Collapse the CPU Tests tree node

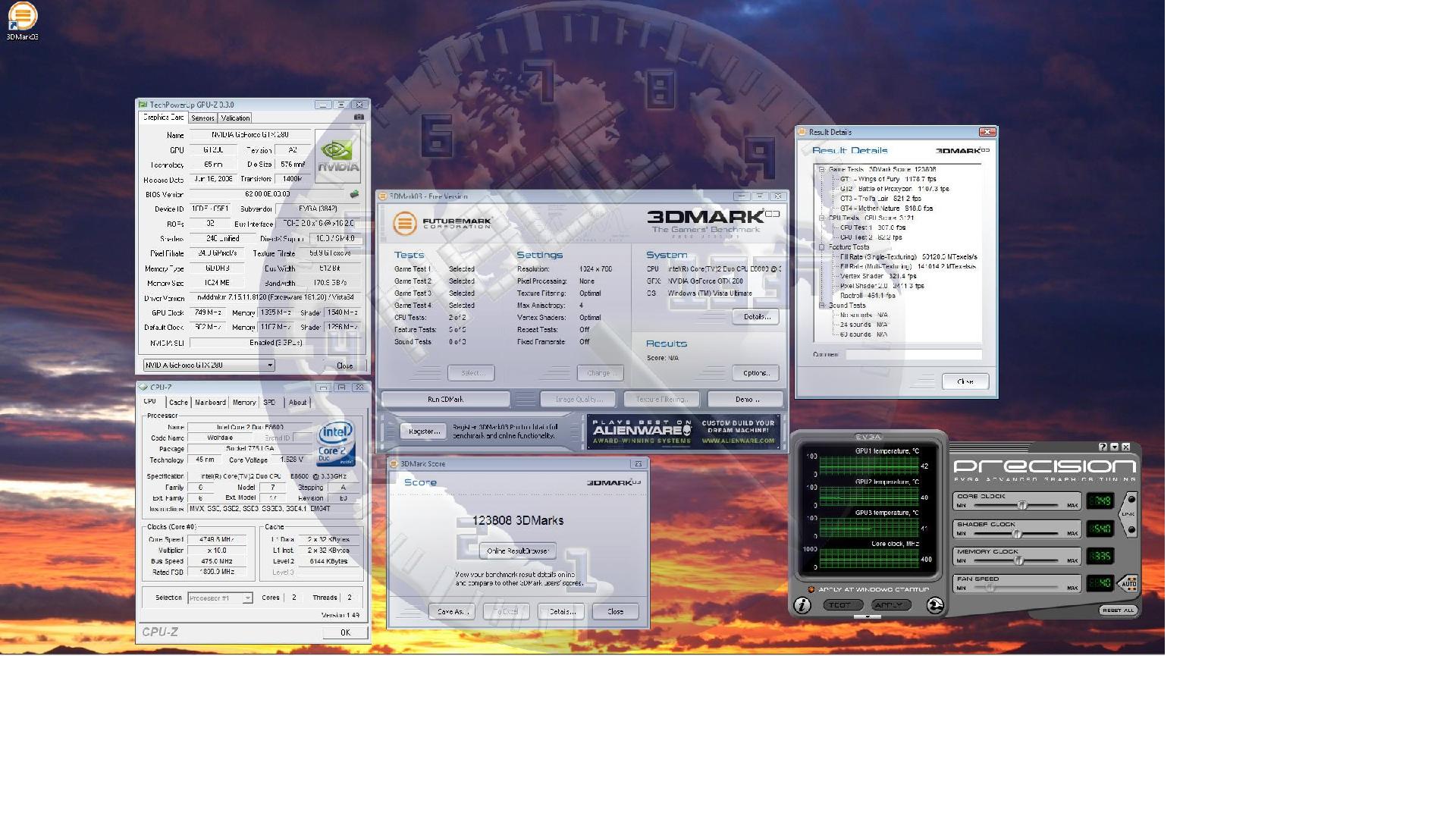(821, 218)
